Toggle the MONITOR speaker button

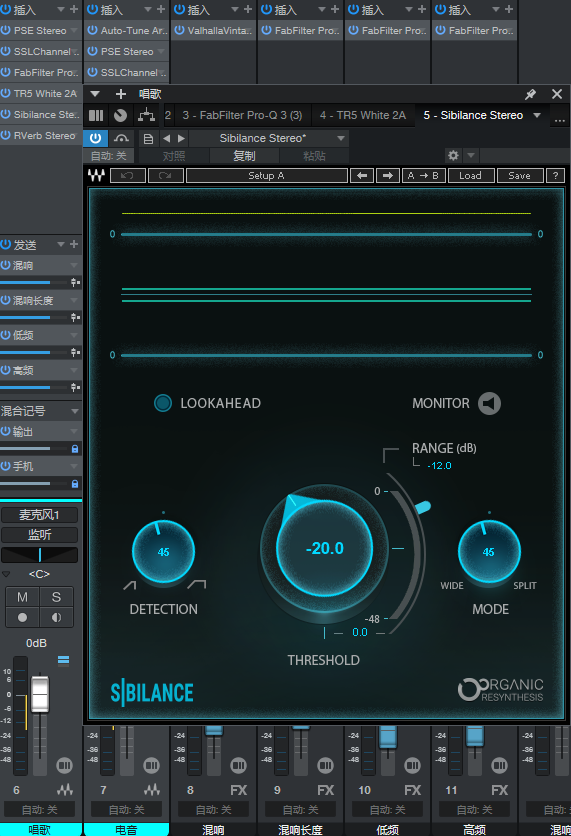[x=489, y=404]
